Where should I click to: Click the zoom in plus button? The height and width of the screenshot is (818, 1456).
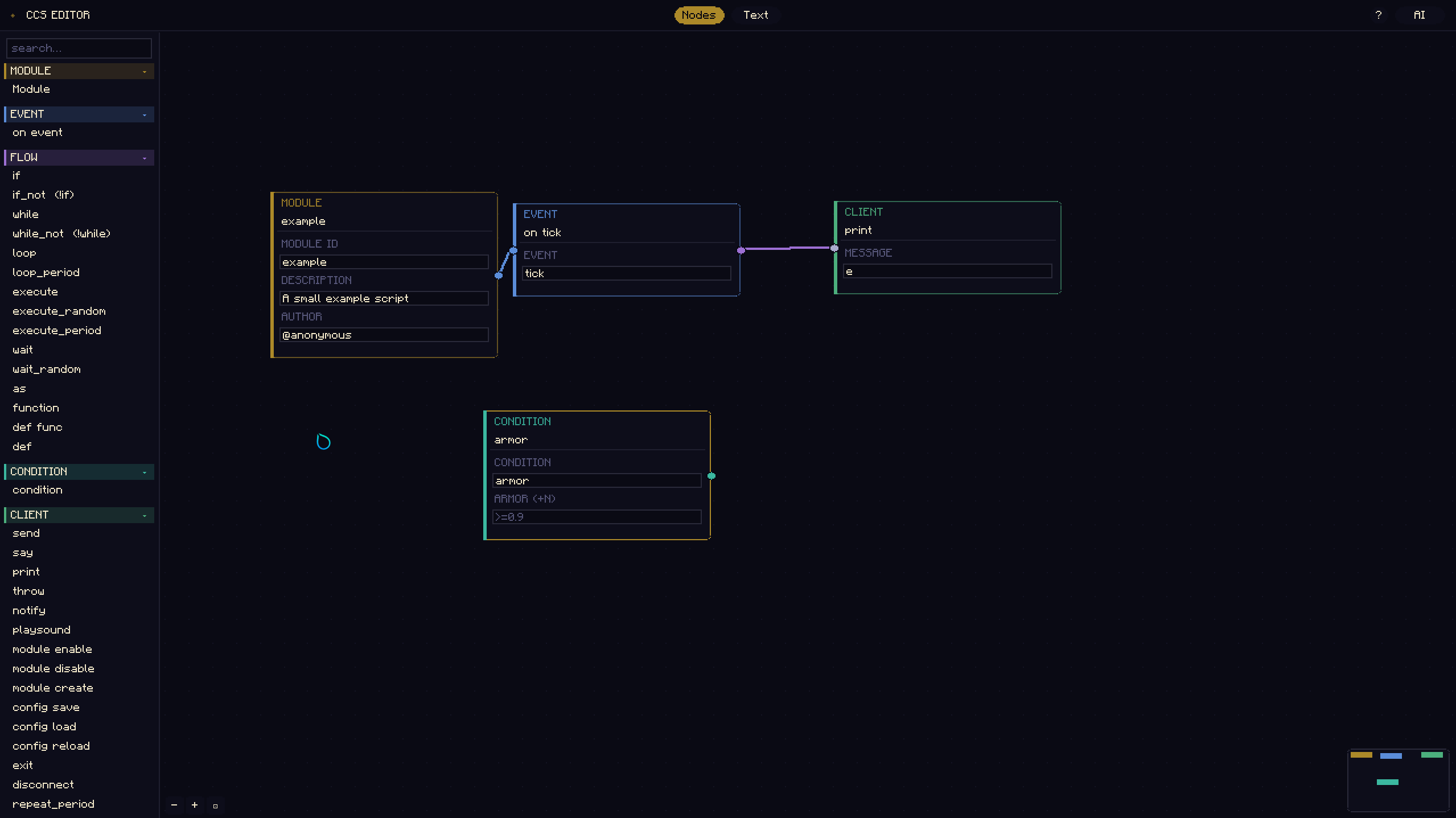(x=195, y=805)
